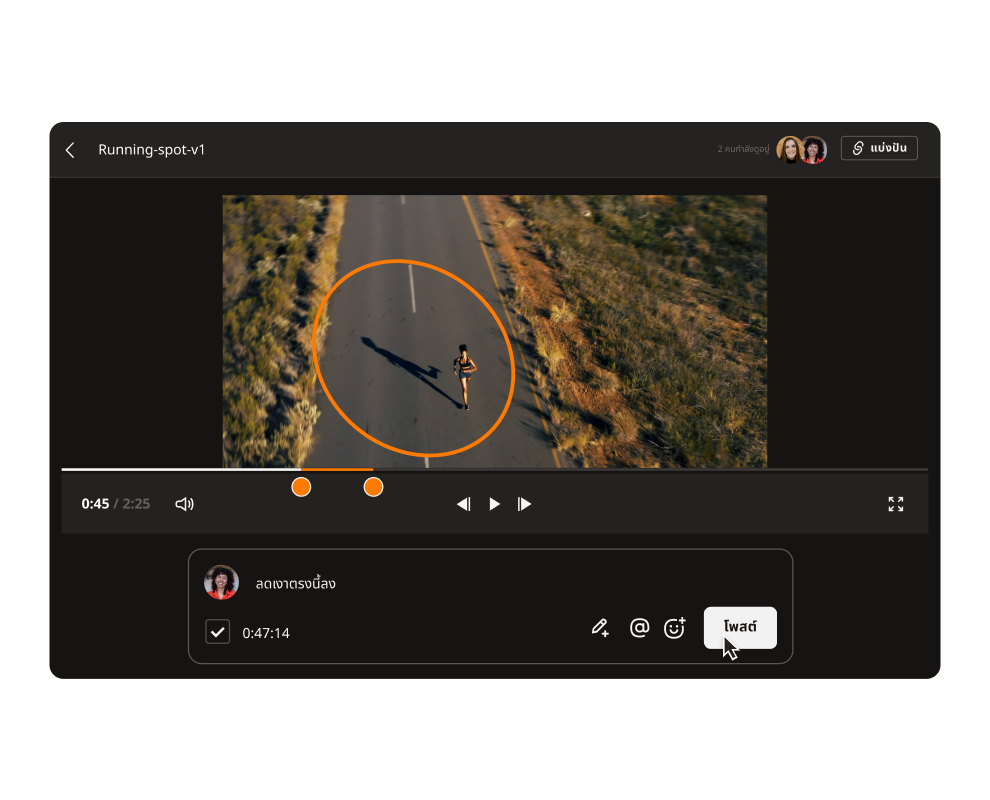The image size is (990, 800).
Task: Open the viewer list showing 2 คนกำลังดูอยู่
Action: coord(744,148)
